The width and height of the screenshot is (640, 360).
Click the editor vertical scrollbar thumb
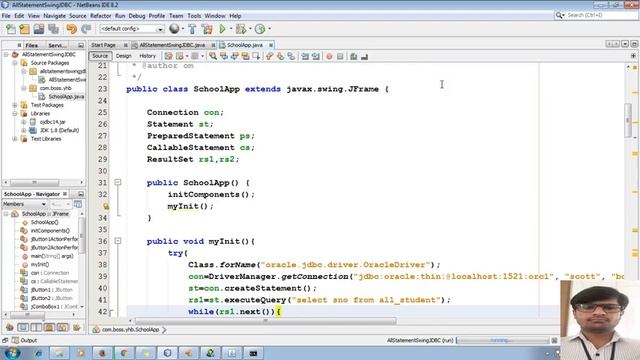coord(628,120)
